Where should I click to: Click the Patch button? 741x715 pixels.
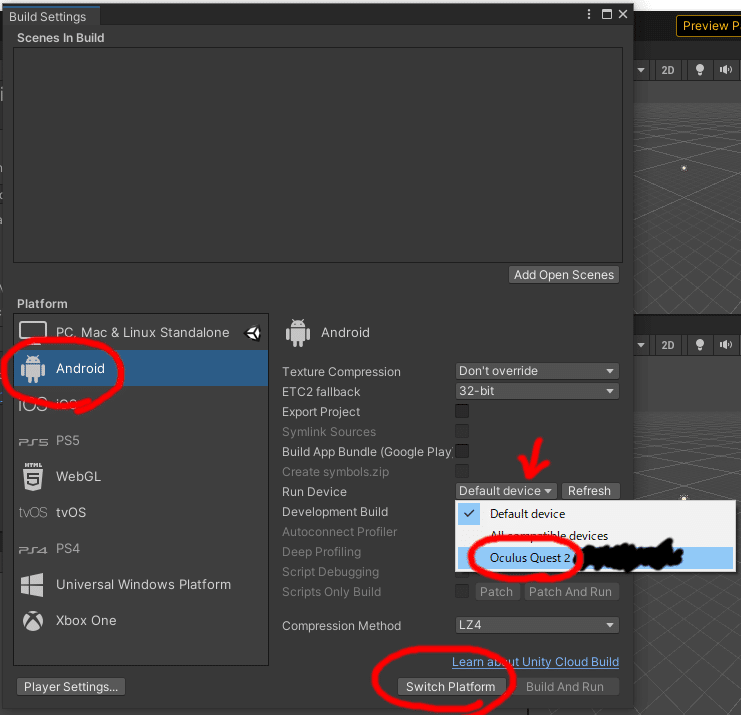496,592
